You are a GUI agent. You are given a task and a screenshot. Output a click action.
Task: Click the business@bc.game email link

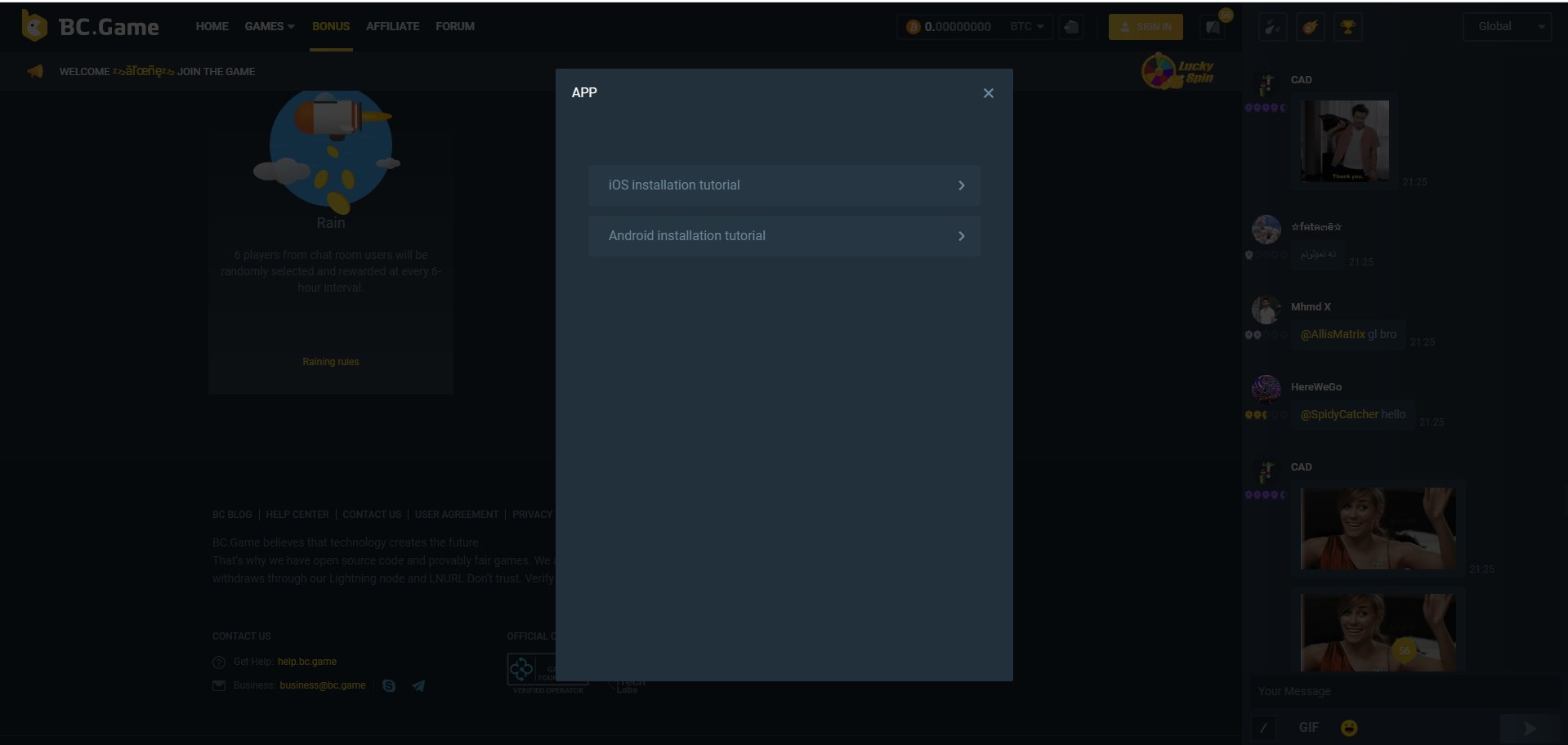pos(323,685)
